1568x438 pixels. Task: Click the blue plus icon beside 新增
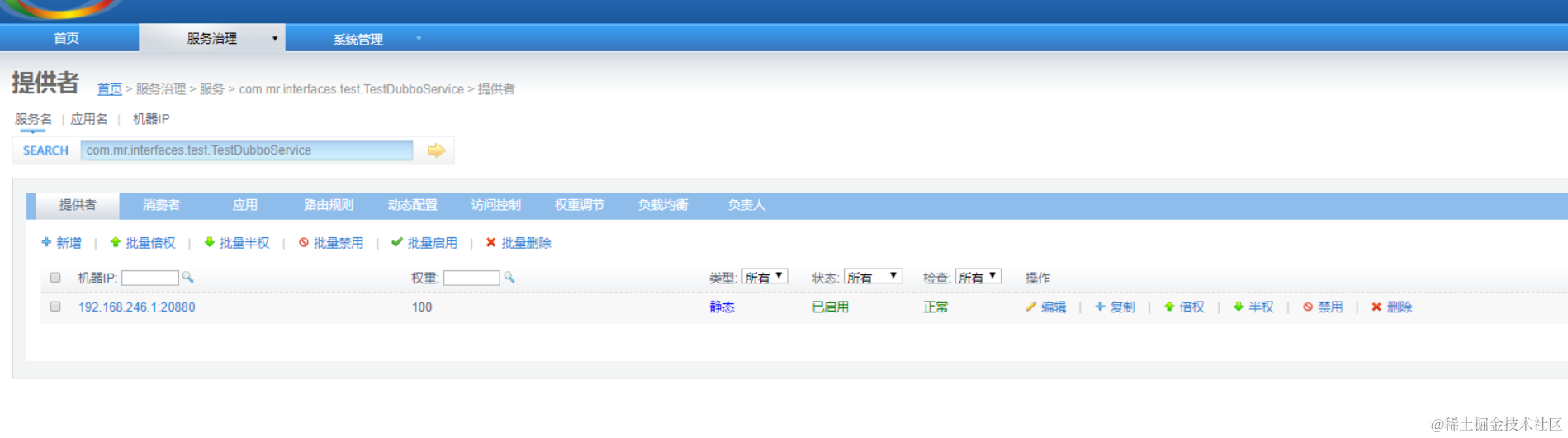(46, 242)
